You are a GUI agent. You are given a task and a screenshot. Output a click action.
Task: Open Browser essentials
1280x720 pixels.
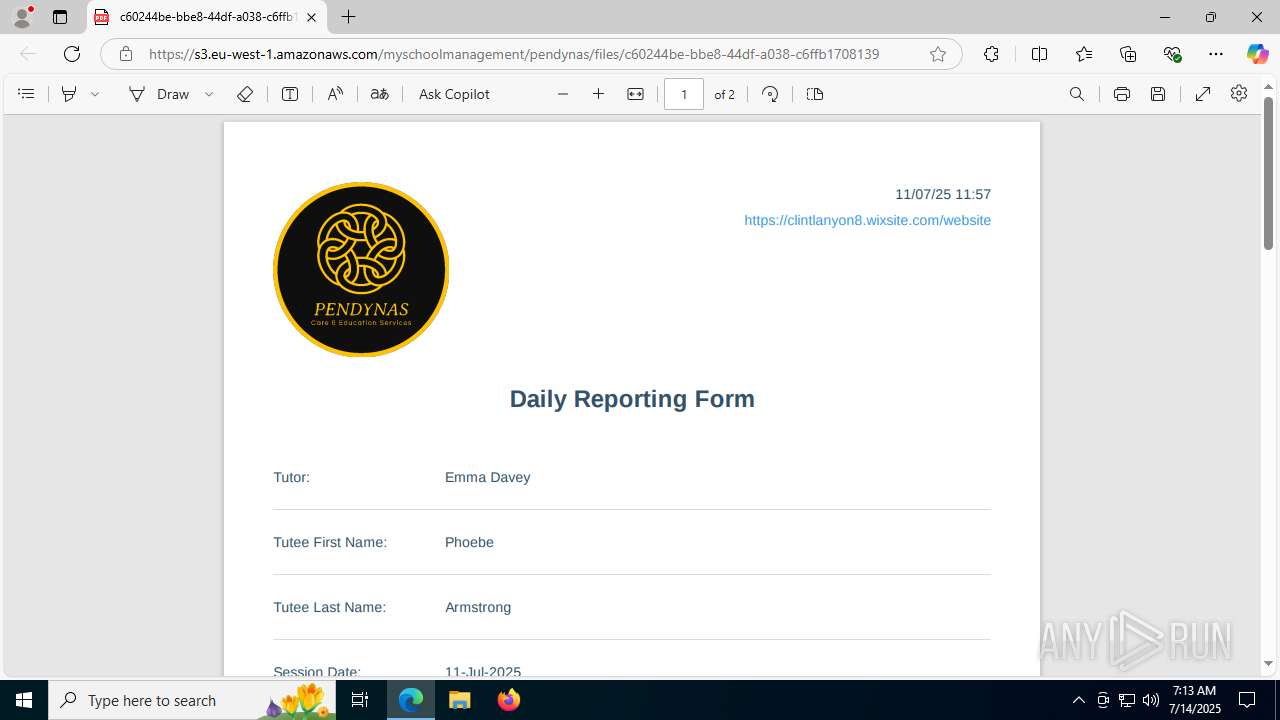click(1173, 54)
